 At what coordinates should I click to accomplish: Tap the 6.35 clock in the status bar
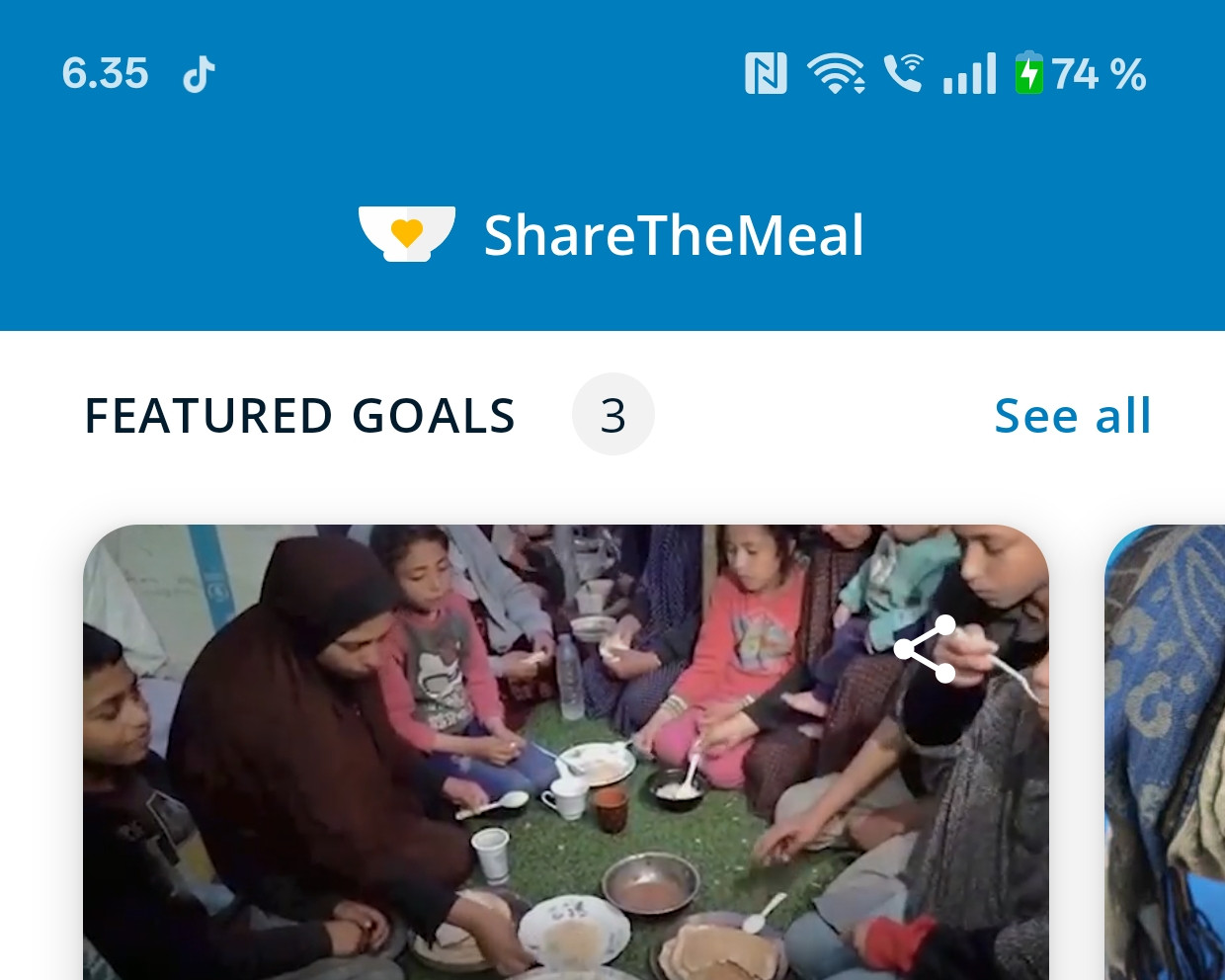point(105,74)
